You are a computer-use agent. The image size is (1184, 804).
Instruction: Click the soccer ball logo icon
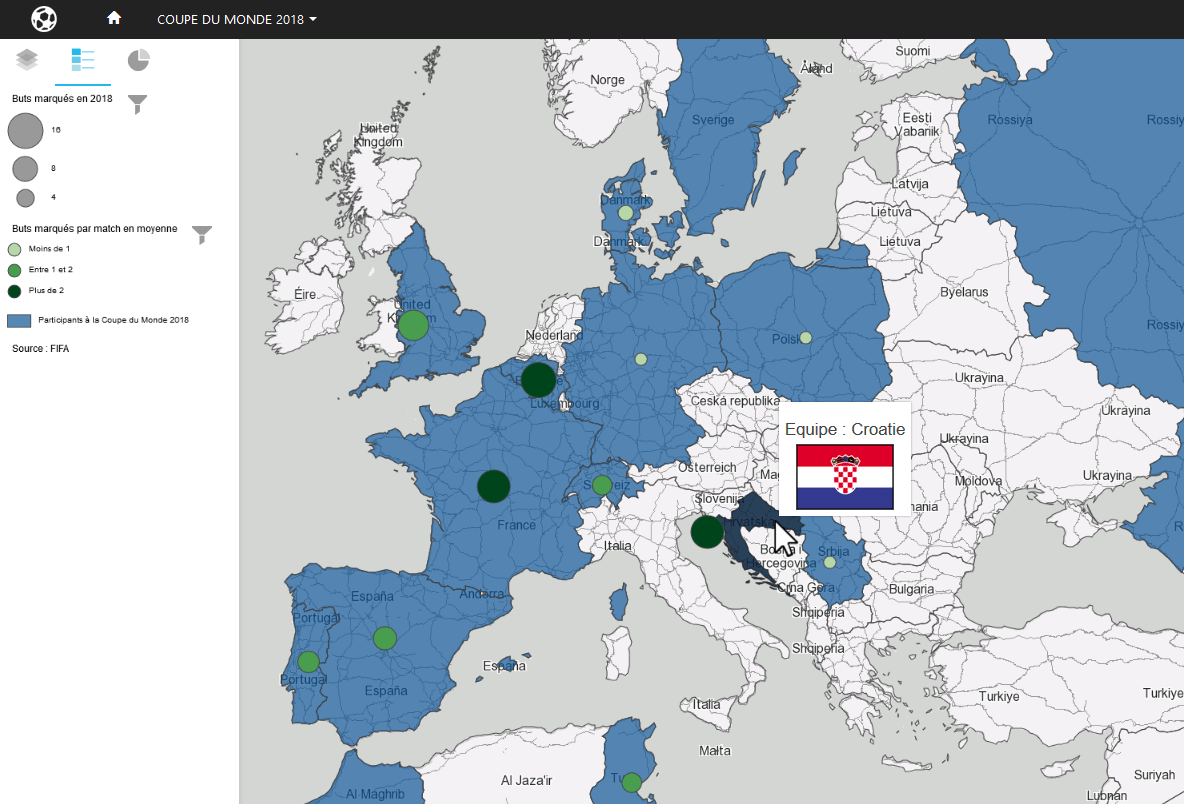click(x=44, y=19)
